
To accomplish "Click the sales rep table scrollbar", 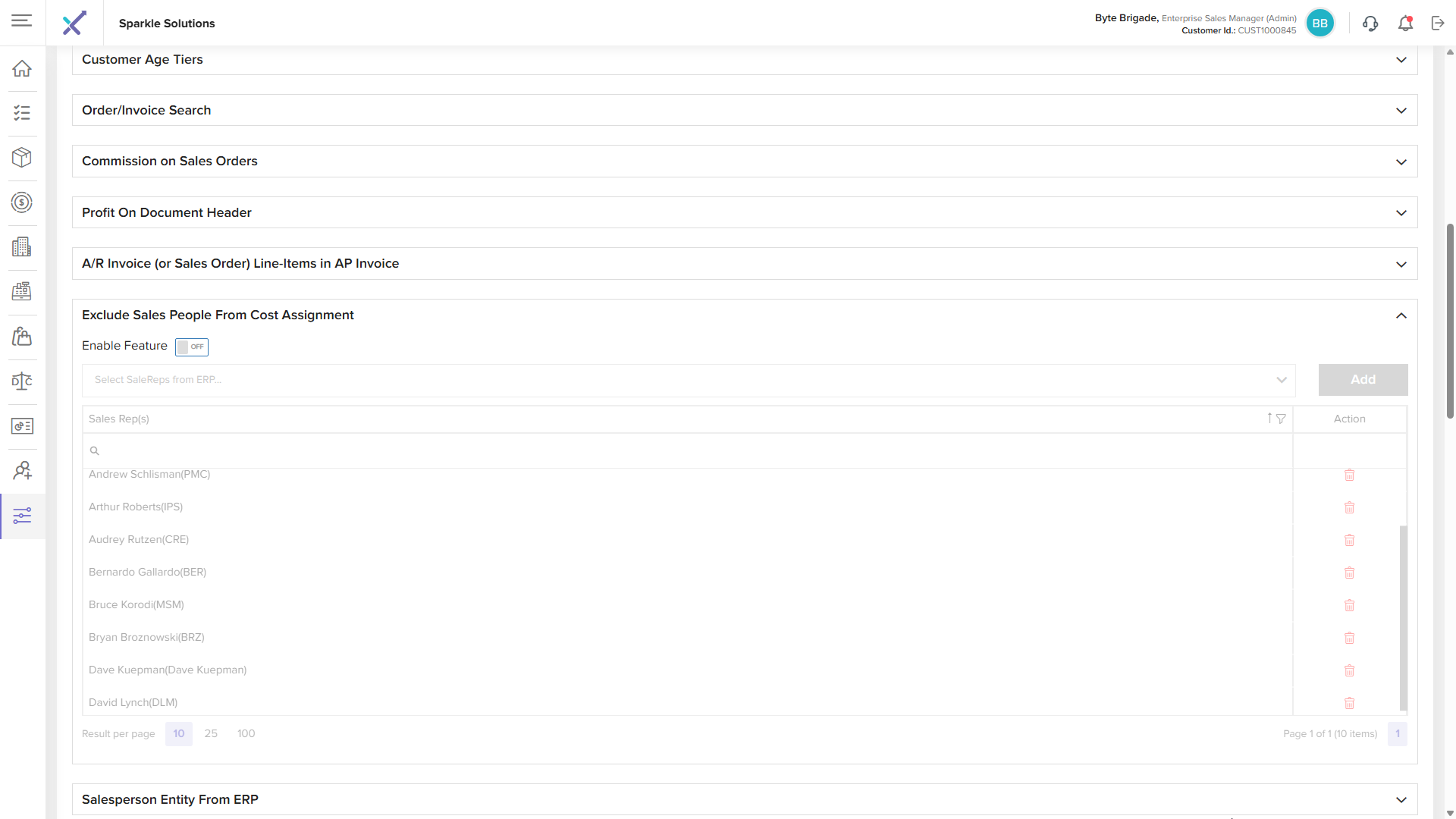I will pos(1403,617).
